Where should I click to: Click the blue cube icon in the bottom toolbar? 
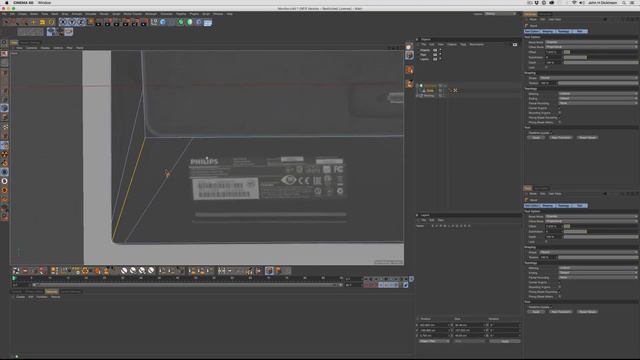tap(269, 270)
